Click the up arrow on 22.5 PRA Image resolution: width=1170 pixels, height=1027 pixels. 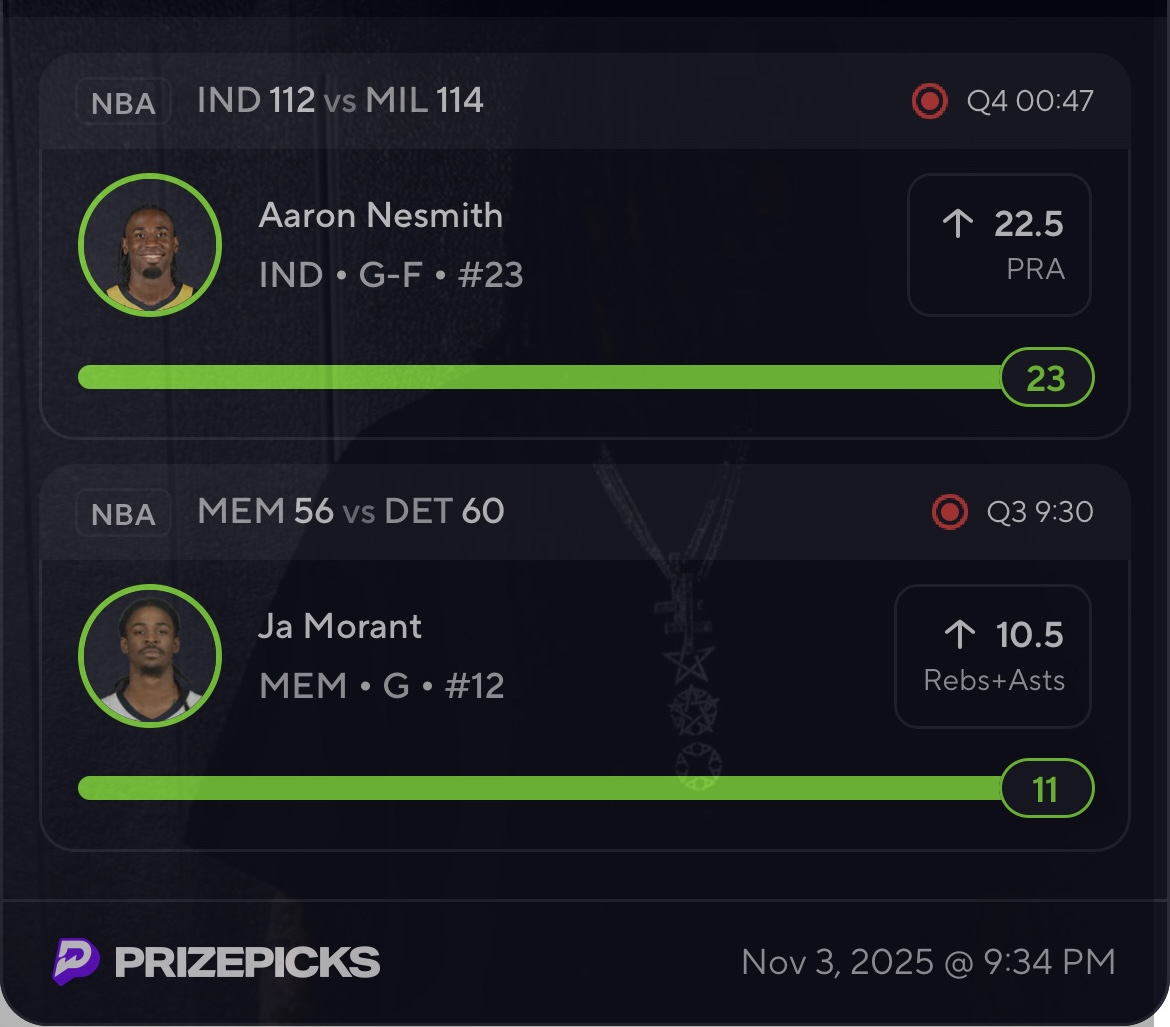pos(958,224)
